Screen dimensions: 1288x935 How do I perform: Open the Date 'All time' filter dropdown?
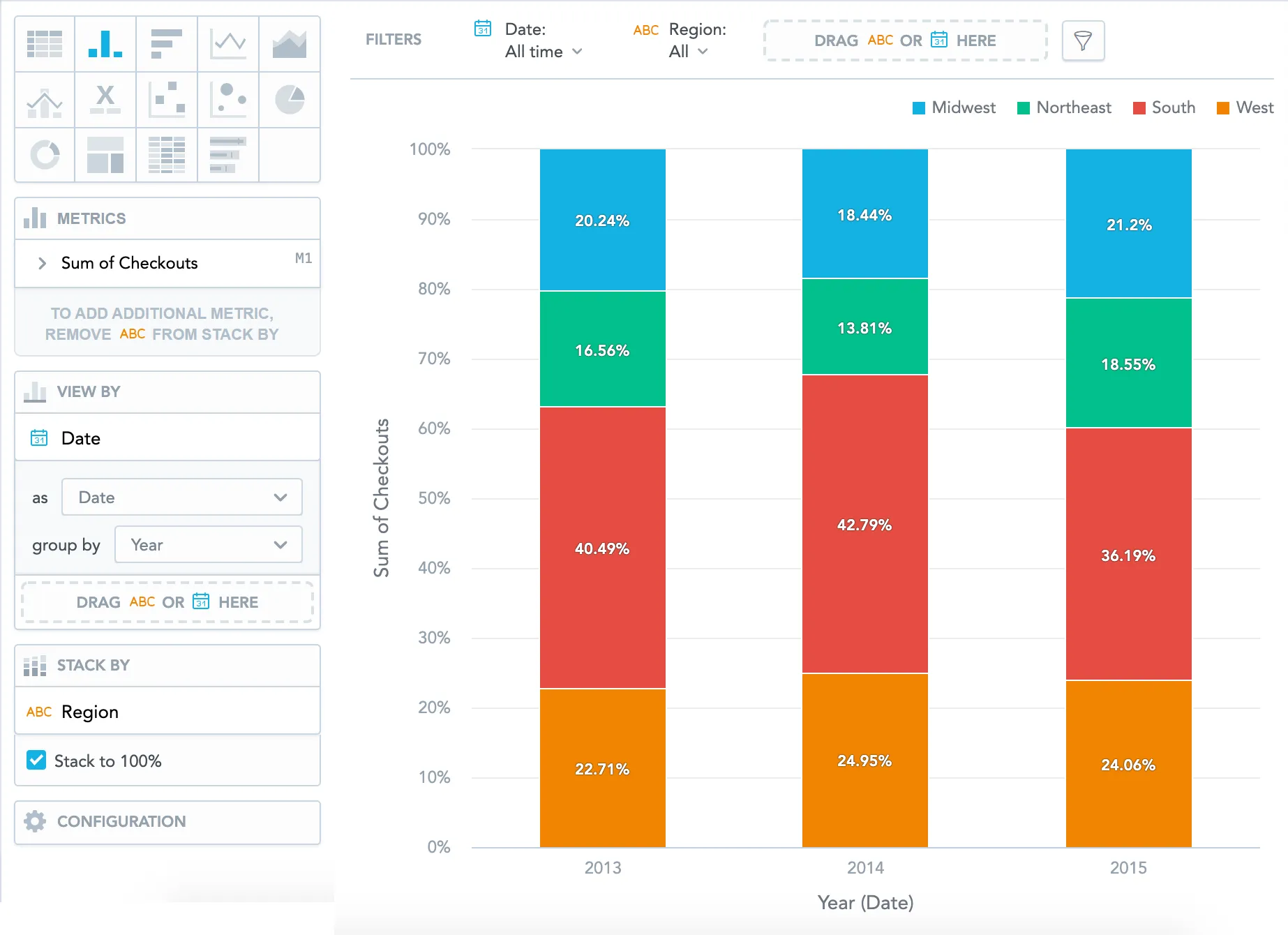[543, 52]
